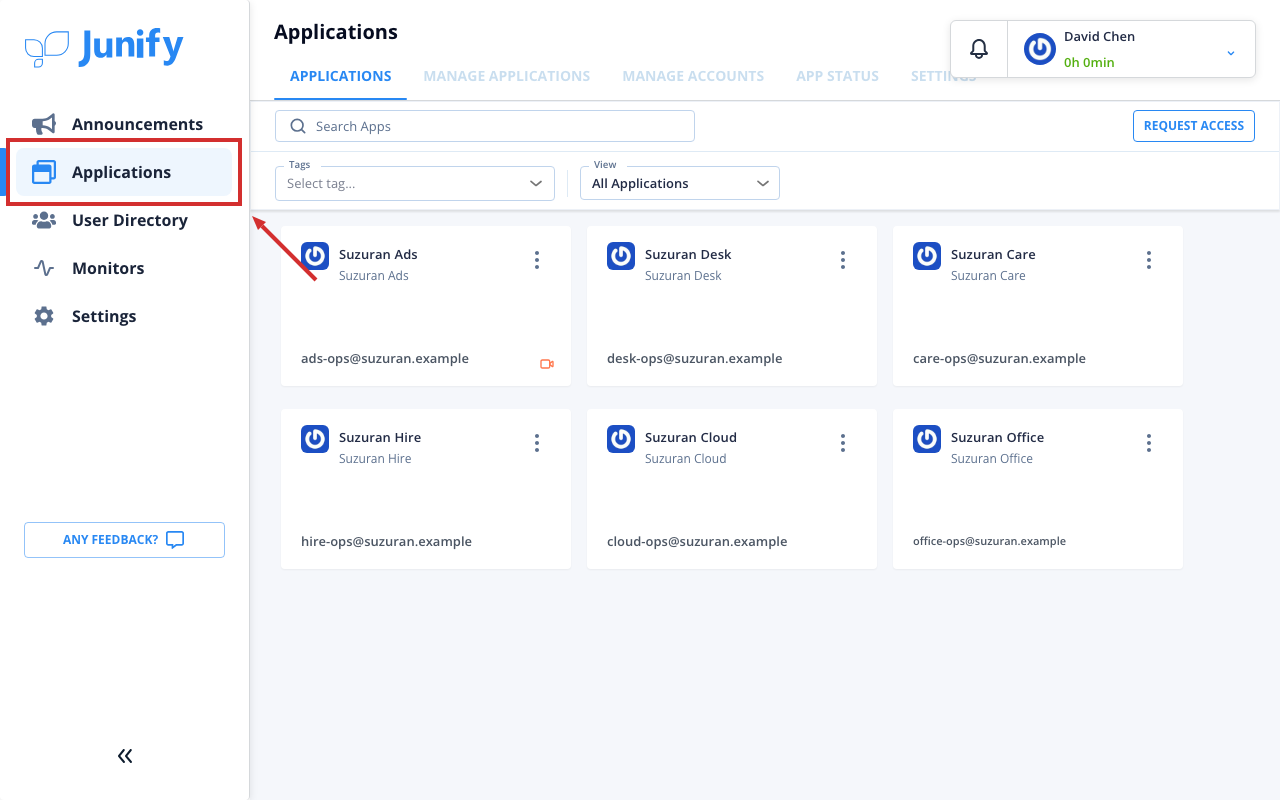Click the orange video camera icon on Suzuran Ads

[547, 364]
